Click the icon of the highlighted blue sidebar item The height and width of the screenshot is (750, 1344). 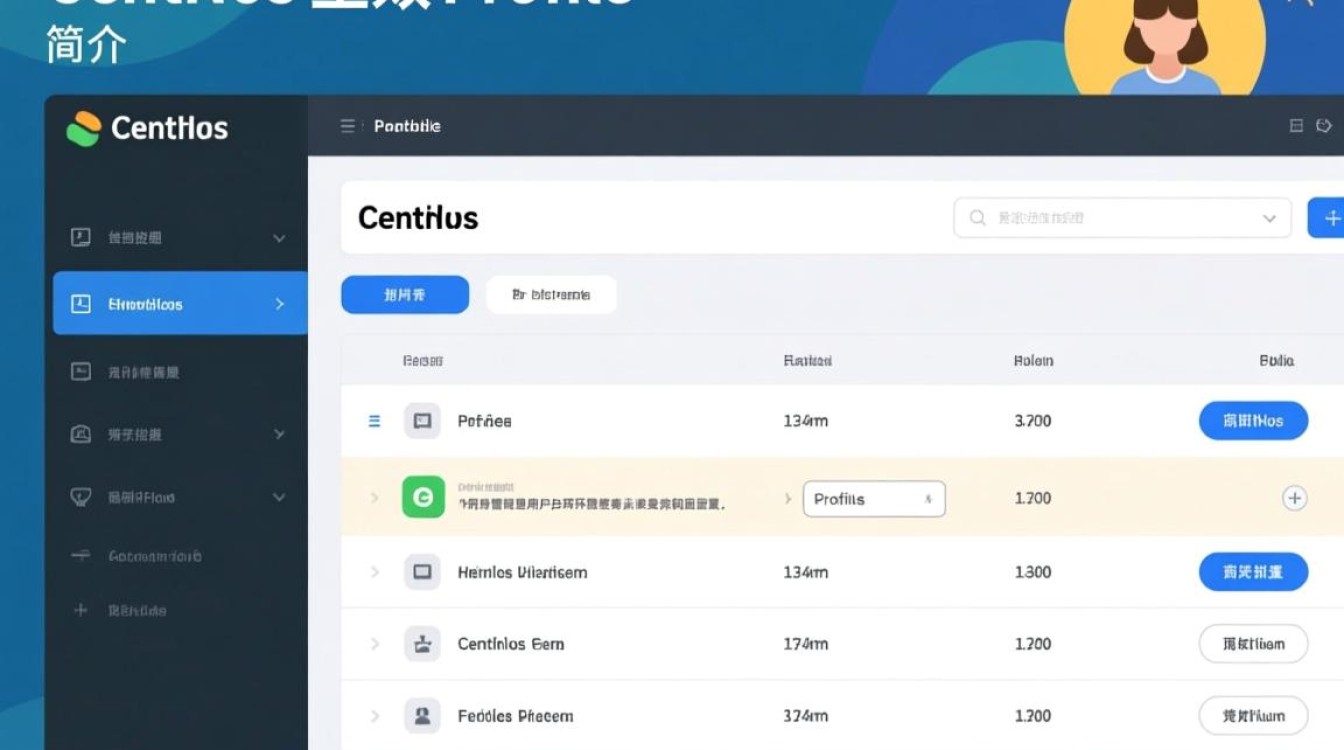[x=81, y=304]
